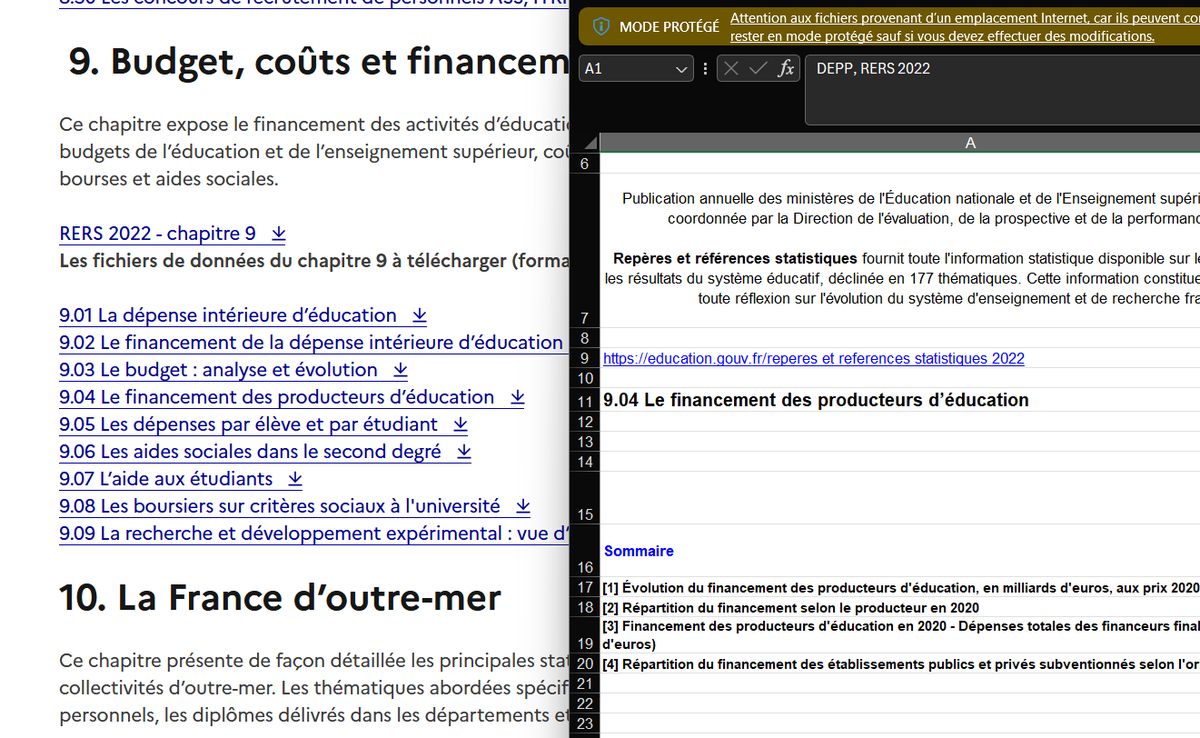Select row 9 header in Excel
Image resolution: width=1200 pixels, height=738 pixels.
click(584, 358)
